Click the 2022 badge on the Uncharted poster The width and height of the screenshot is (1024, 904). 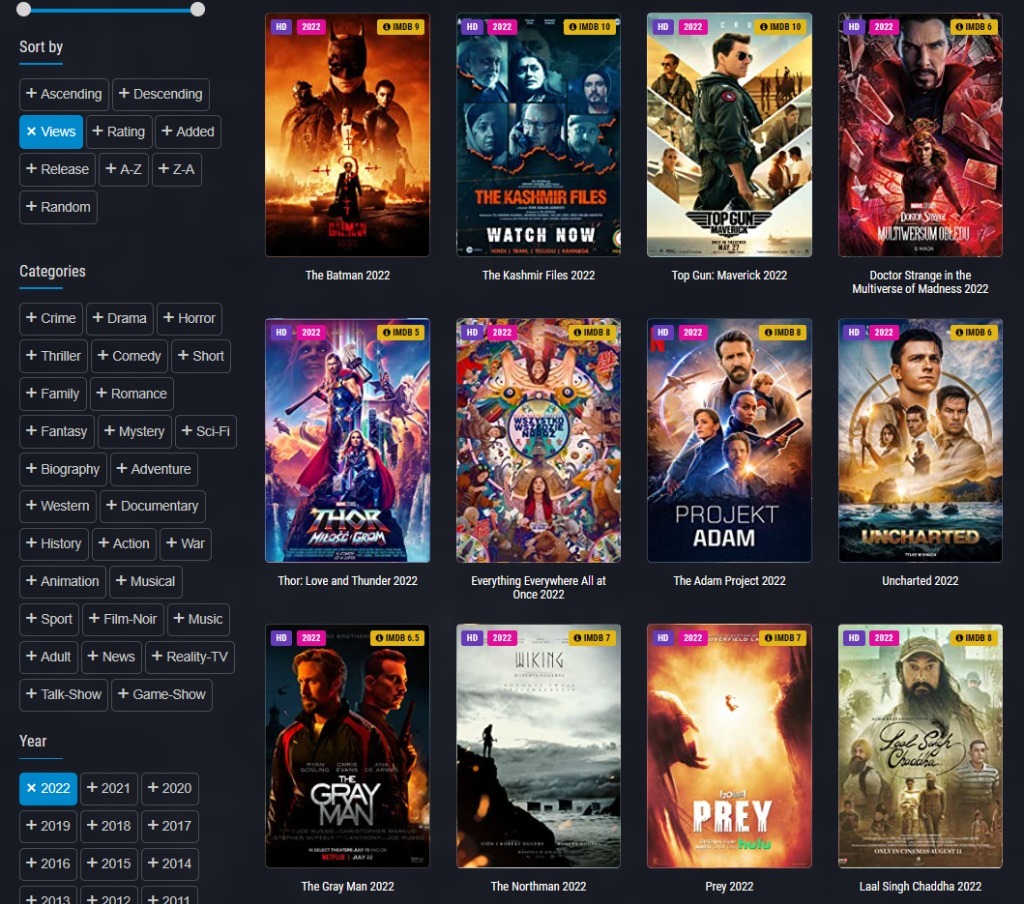tap(883, 333)
